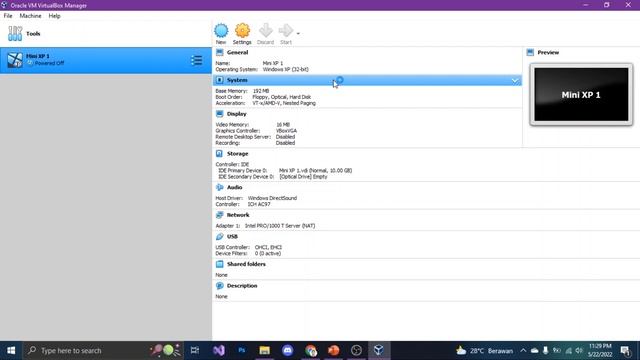This screenshot has width=640, height=360.
Task: Click the Windows DirectSound host driver value
Action: (272, 198)
